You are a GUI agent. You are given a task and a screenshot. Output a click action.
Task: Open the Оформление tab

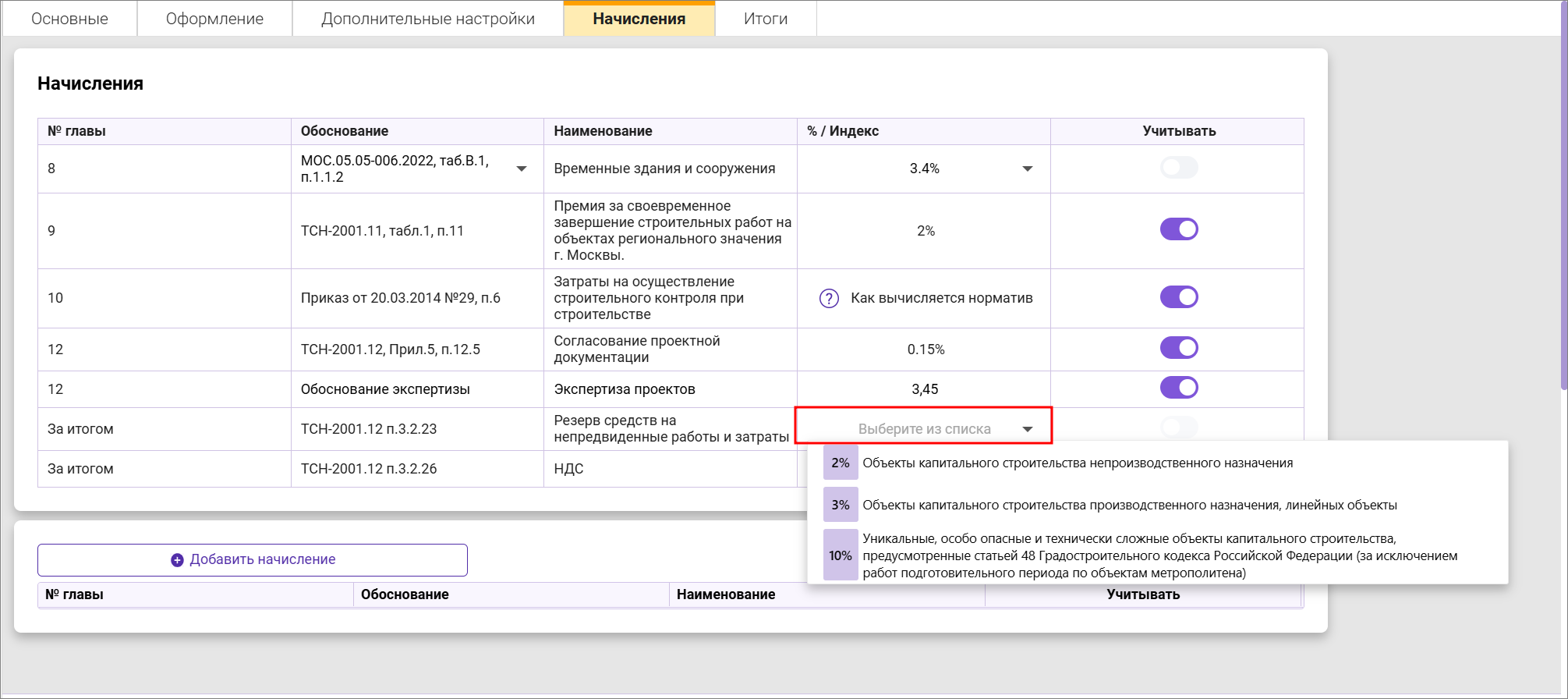tap(214, 19)
